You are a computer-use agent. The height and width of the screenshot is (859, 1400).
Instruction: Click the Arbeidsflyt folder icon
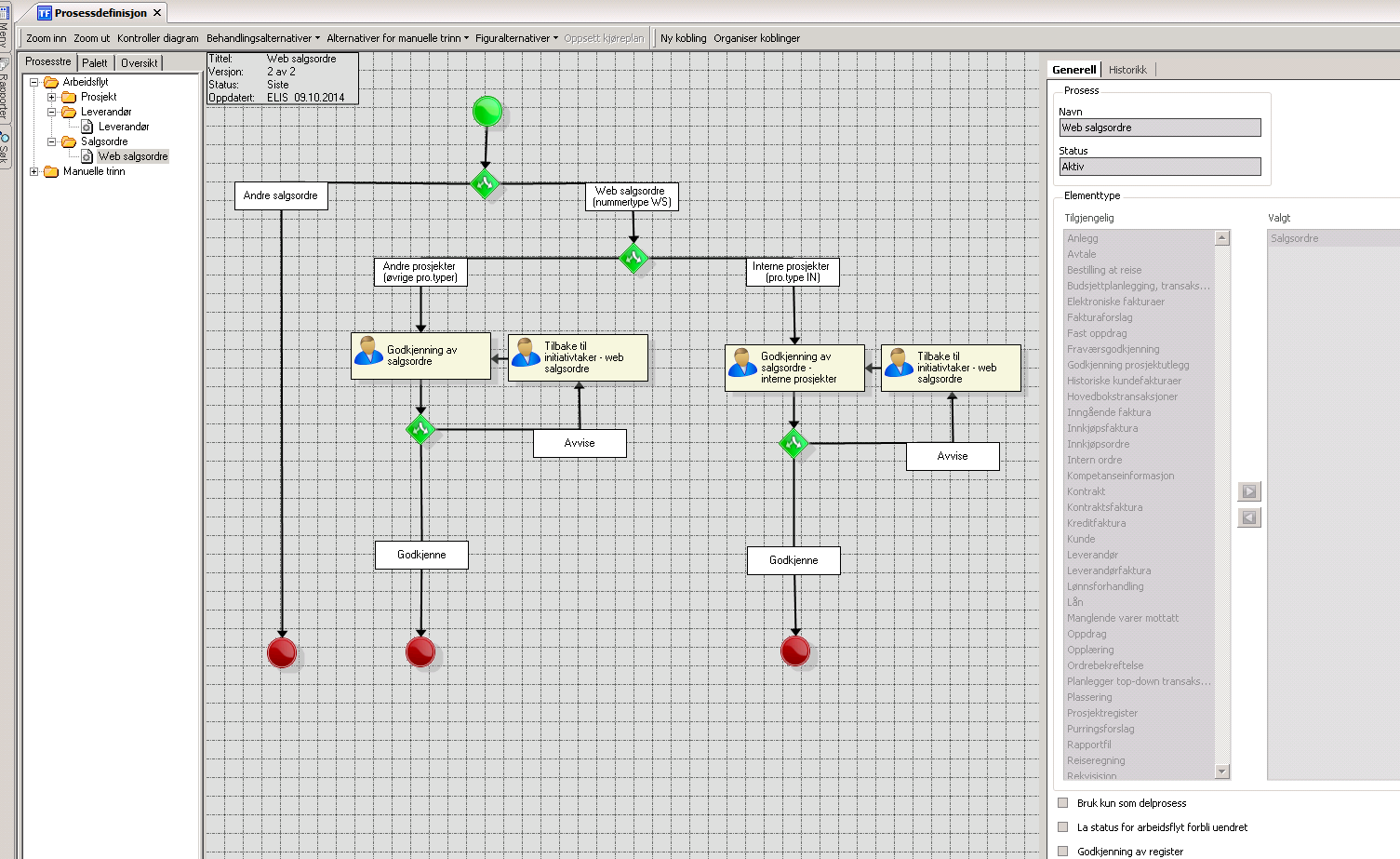click(x=51, y=82)
